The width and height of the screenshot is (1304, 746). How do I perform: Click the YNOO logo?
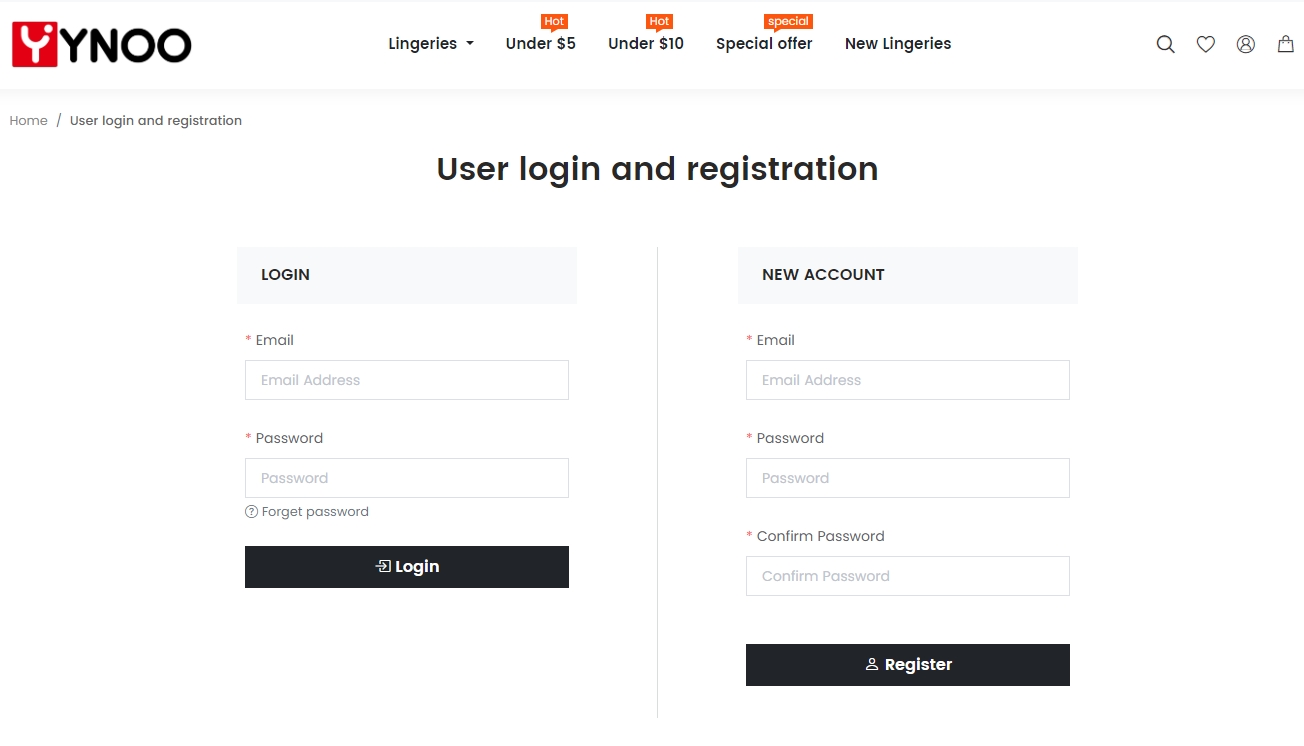pyautogui.click(x=101, y=45)
